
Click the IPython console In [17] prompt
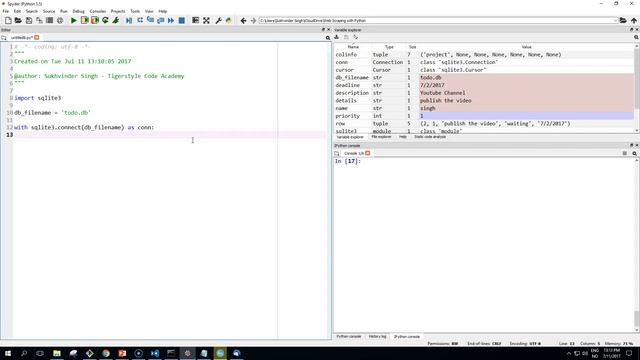point(348,161)
